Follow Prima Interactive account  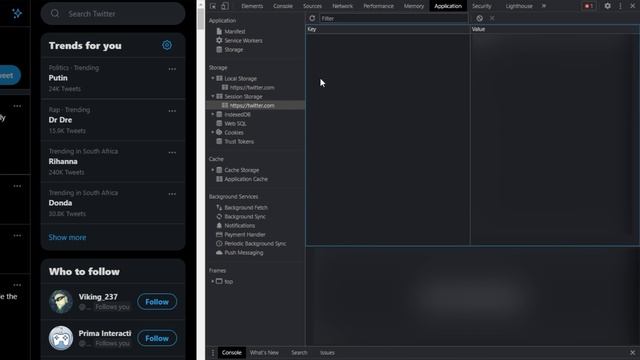point(157,338)
